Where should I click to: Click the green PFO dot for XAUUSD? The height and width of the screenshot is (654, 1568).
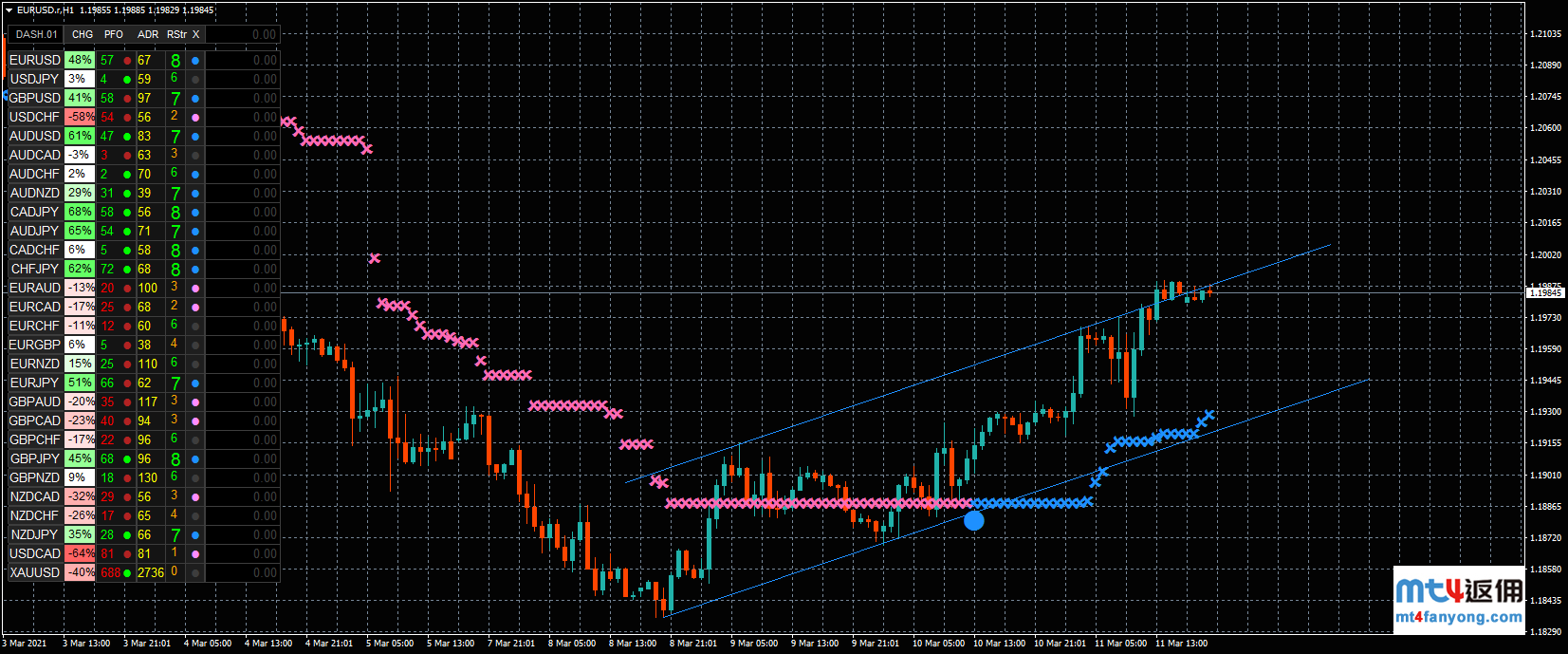tap(127, 573)
